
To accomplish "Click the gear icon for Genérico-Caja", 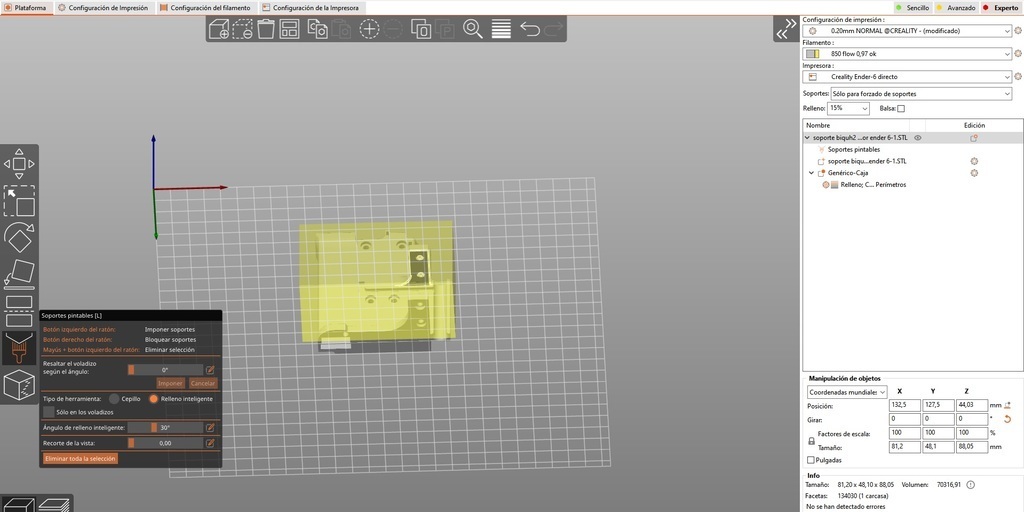I will click(x=974, y=173).
